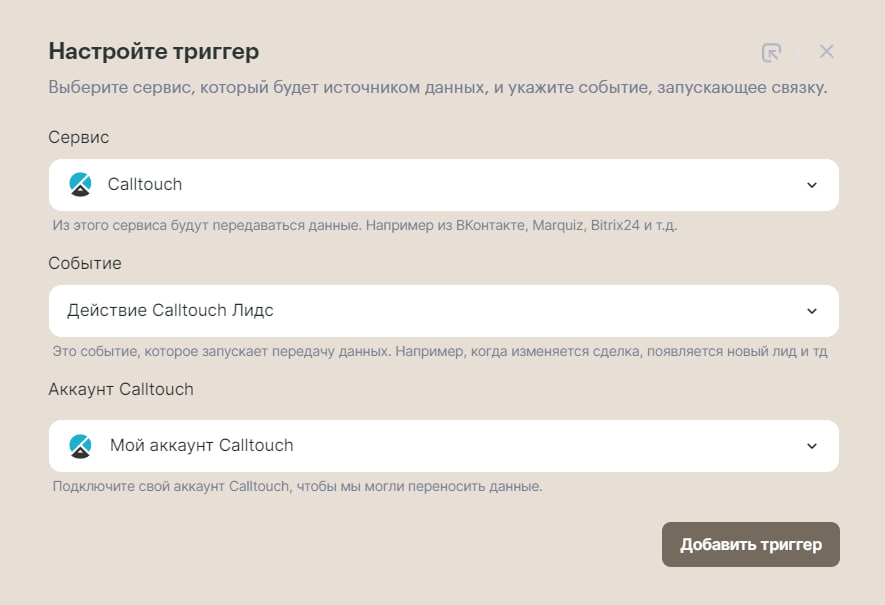The image size is (885, 605).
Task: Click the divider beside the close icon
Action: [x=799, y=52]
